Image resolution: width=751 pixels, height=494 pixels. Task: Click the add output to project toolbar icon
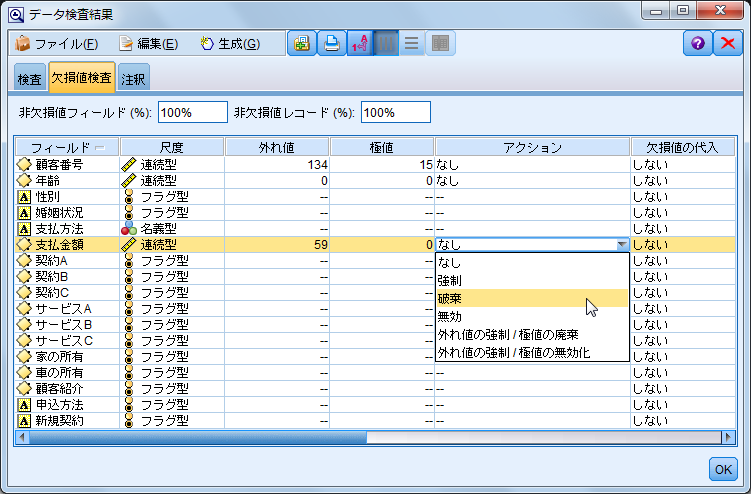pos(302,44)
